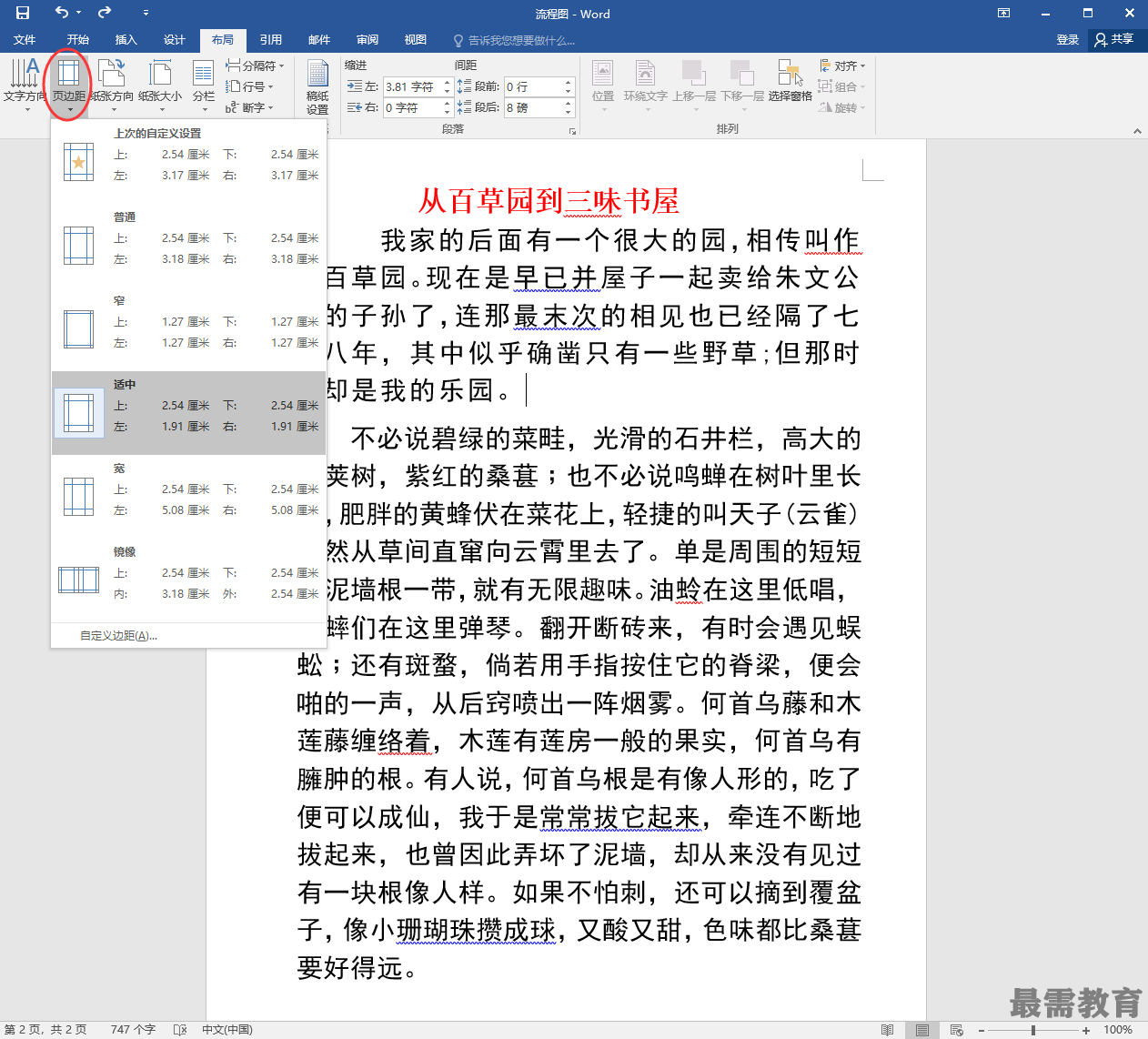
Task: Switch to the 设计 ribbon tab
Action: [175, 40]
